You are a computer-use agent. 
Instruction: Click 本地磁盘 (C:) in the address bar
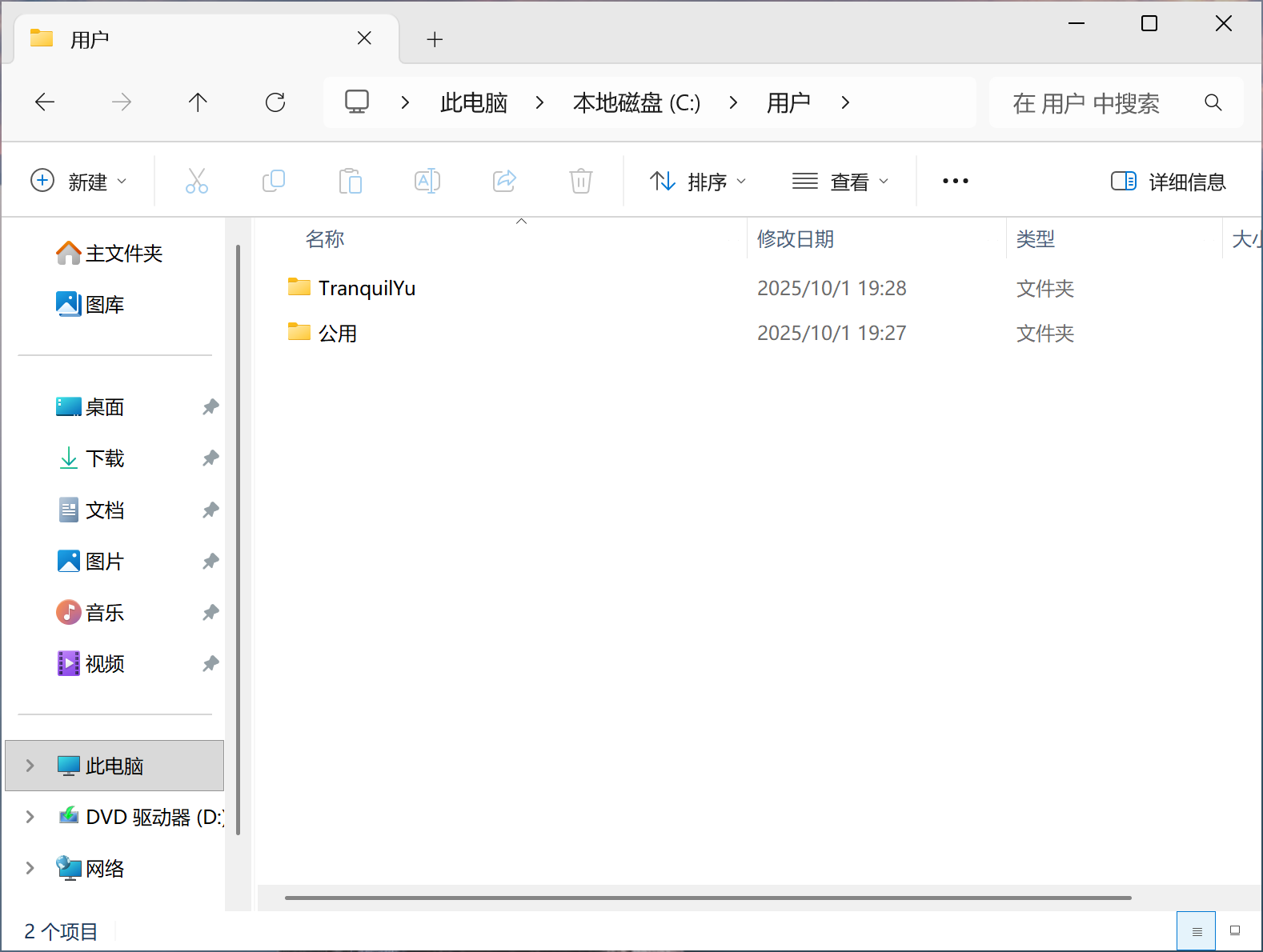(x=636, y=102)
